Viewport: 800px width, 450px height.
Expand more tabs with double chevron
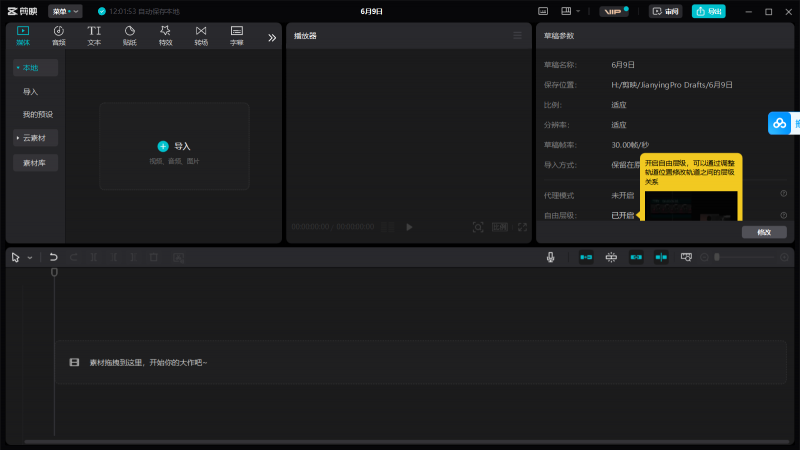(x=271, y=37)
